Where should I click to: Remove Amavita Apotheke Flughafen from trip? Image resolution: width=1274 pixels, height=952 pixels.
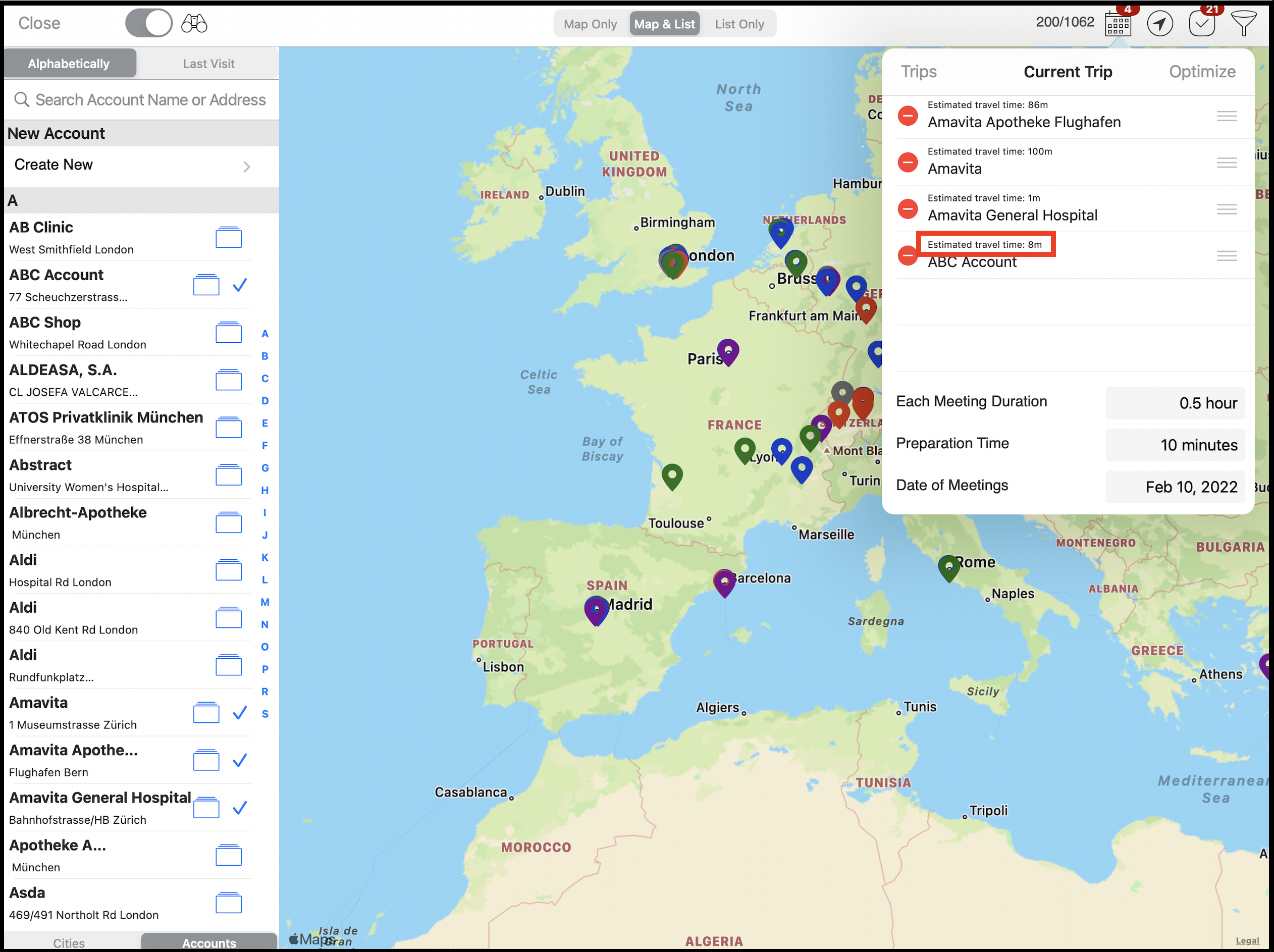click(x=908, y=115)
